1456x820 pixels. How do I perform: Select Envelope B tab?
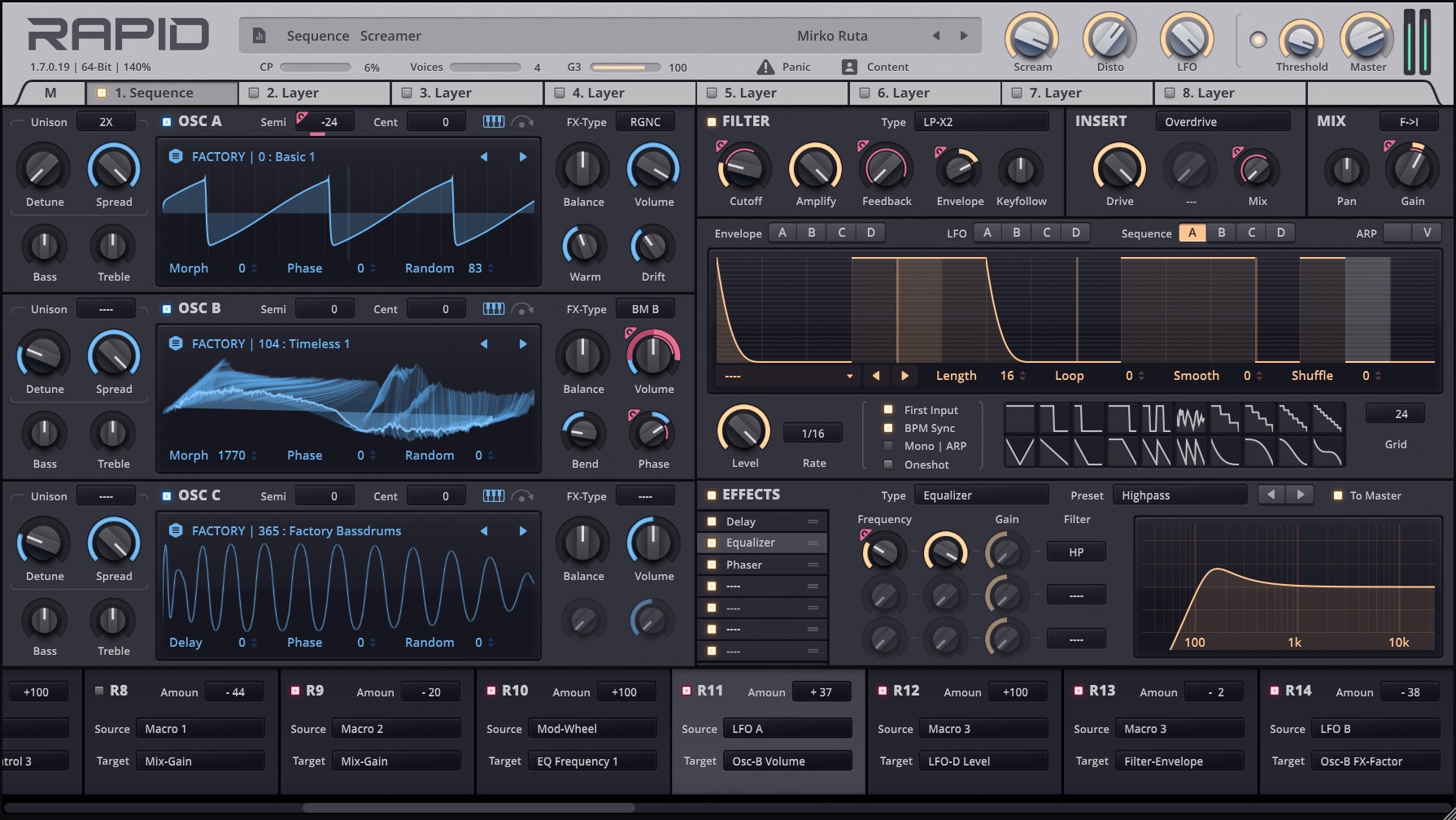point(811,233)
